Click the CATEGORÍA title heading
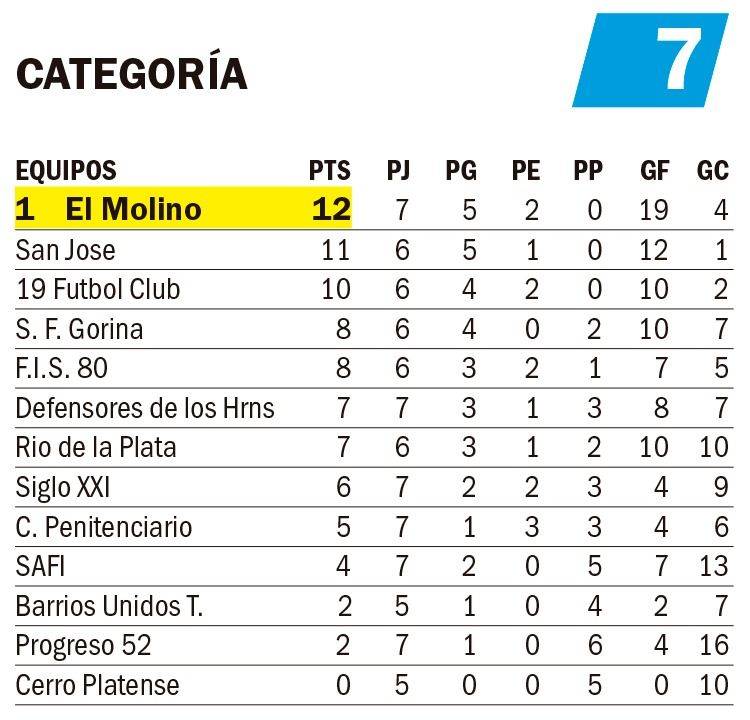The image size is (750, 720). pyautogui.click(x=132, y=74)
